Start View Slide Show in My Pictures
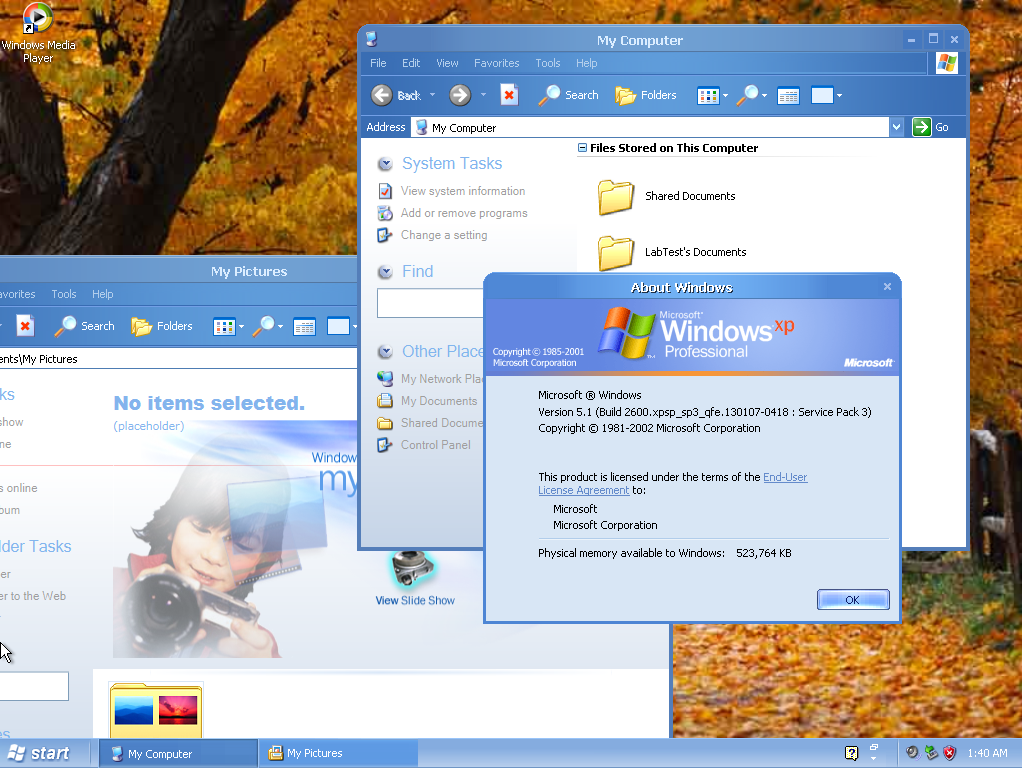The height and width of the screenshot is (768, 1022). coord(415,579)
